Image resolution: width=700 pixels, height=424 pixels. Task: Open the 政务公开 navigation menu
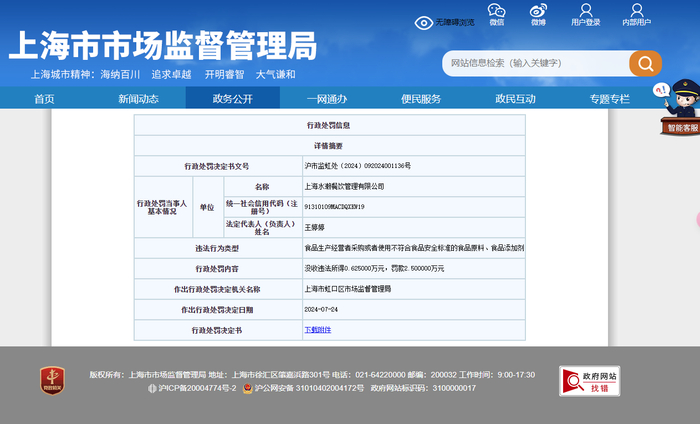[x=232, y=99]
